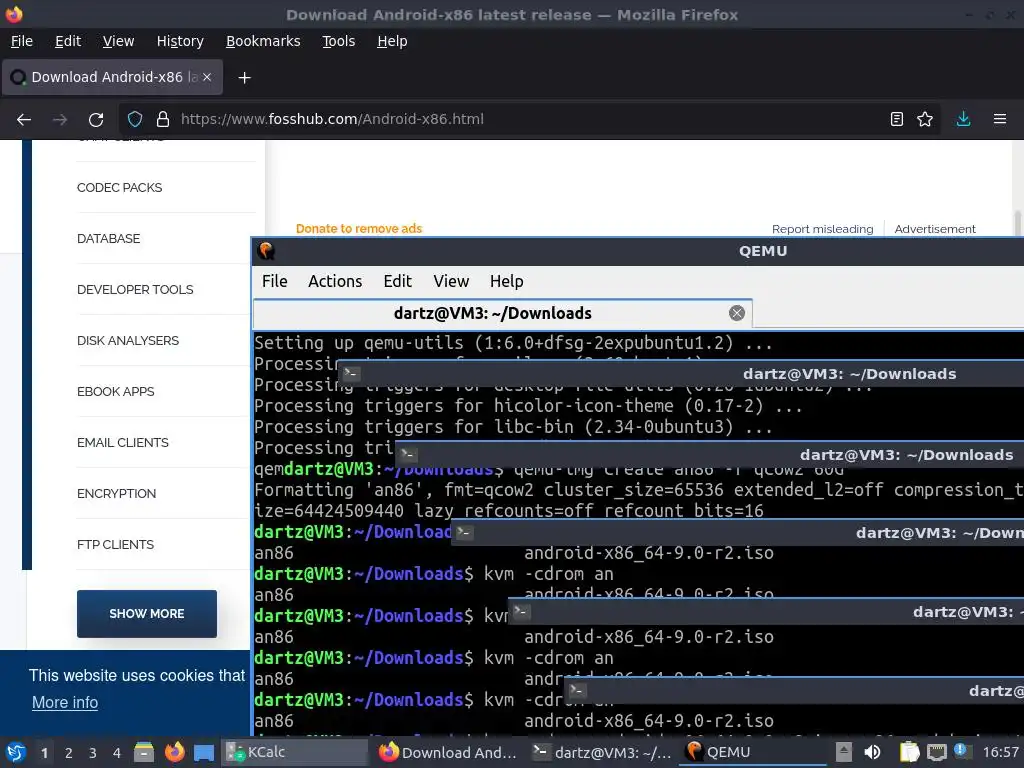Open Firefox History menu
1024x768 pixels.
(180, 41)
